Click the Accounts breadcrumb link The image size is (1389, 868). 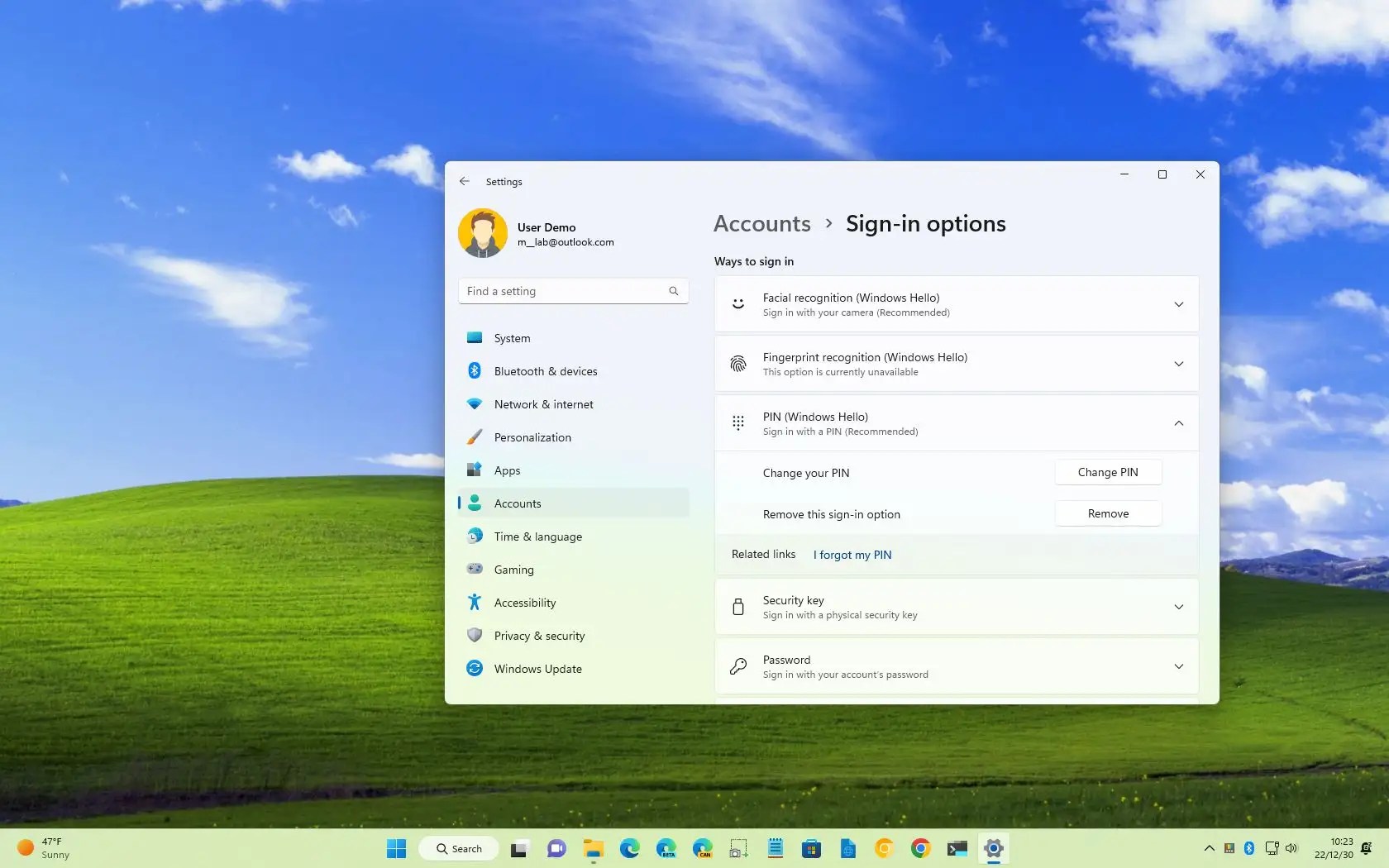pos(761,223)
